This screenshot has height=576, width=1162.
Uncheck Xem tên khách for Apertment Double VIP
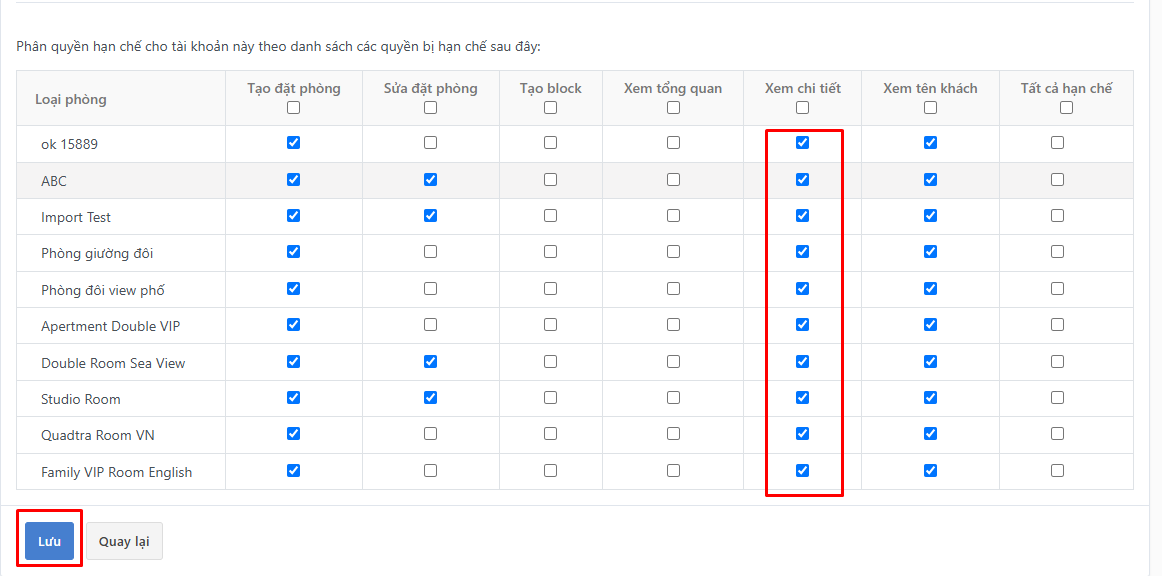point(930,325)
